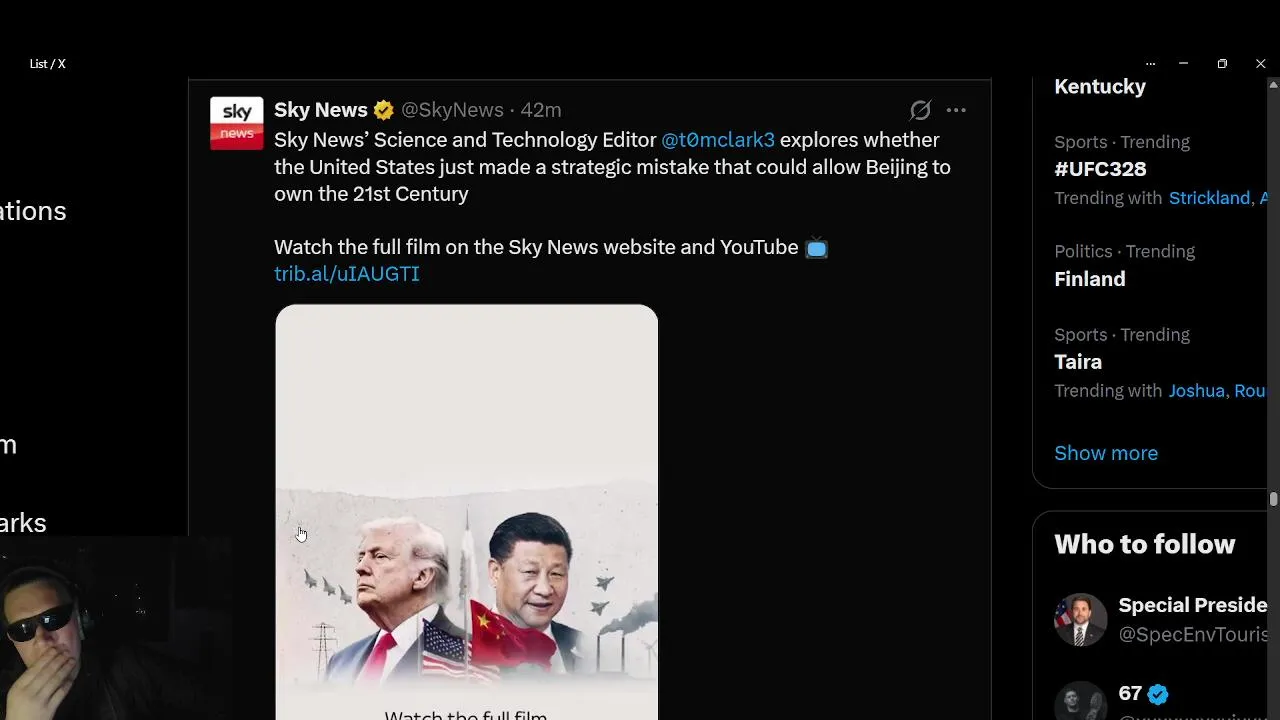Click the Strickland trending-with link

click(1209, 198)
